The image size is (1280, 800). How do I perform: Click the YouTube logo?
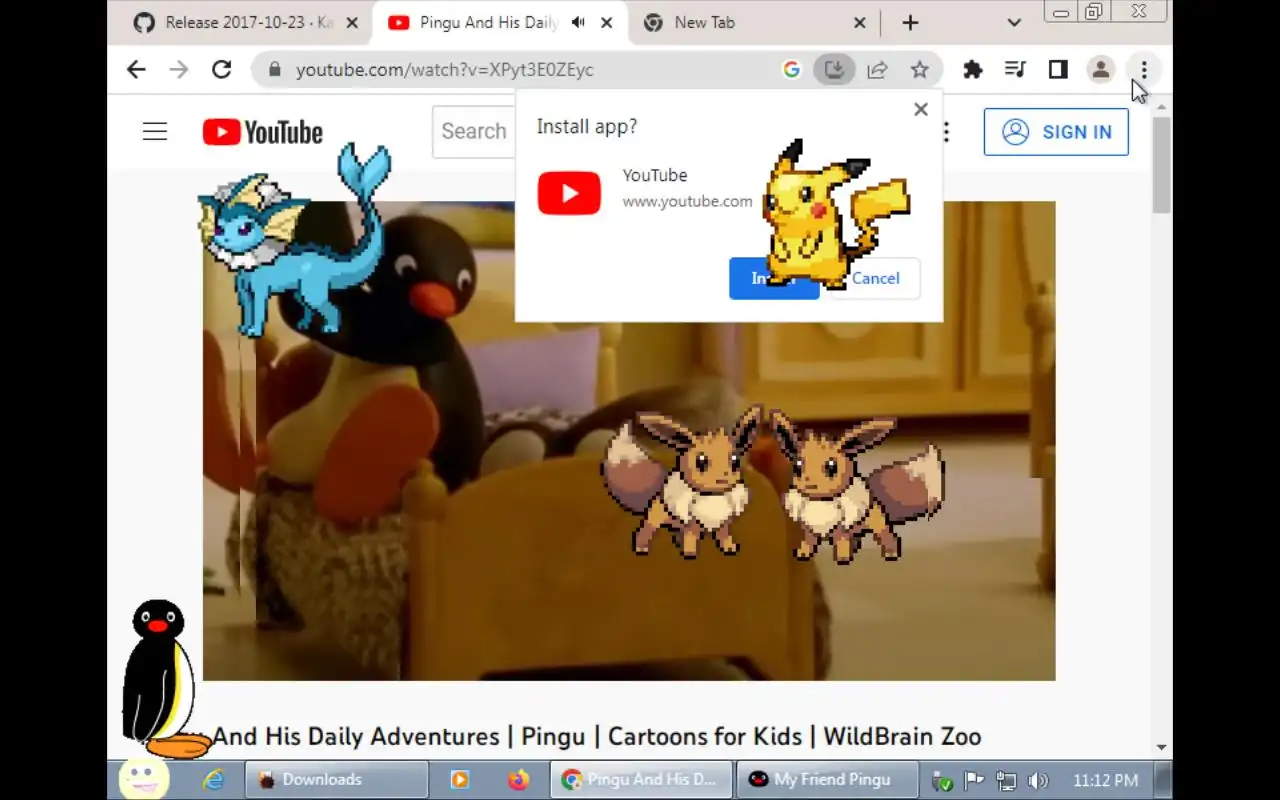[262, 132]
